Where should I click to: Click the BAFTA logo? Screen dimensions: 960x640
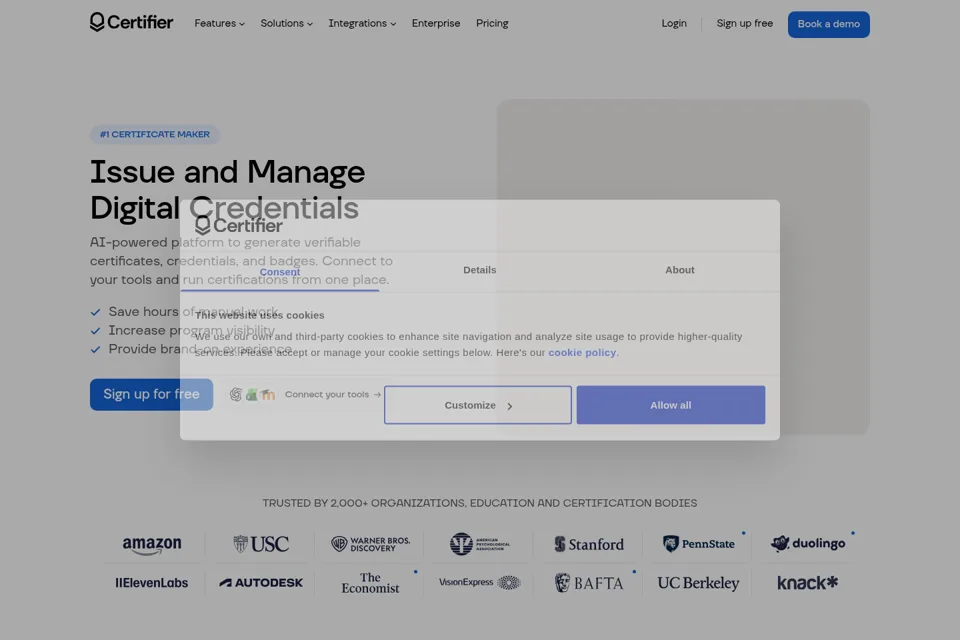[589, 583]
